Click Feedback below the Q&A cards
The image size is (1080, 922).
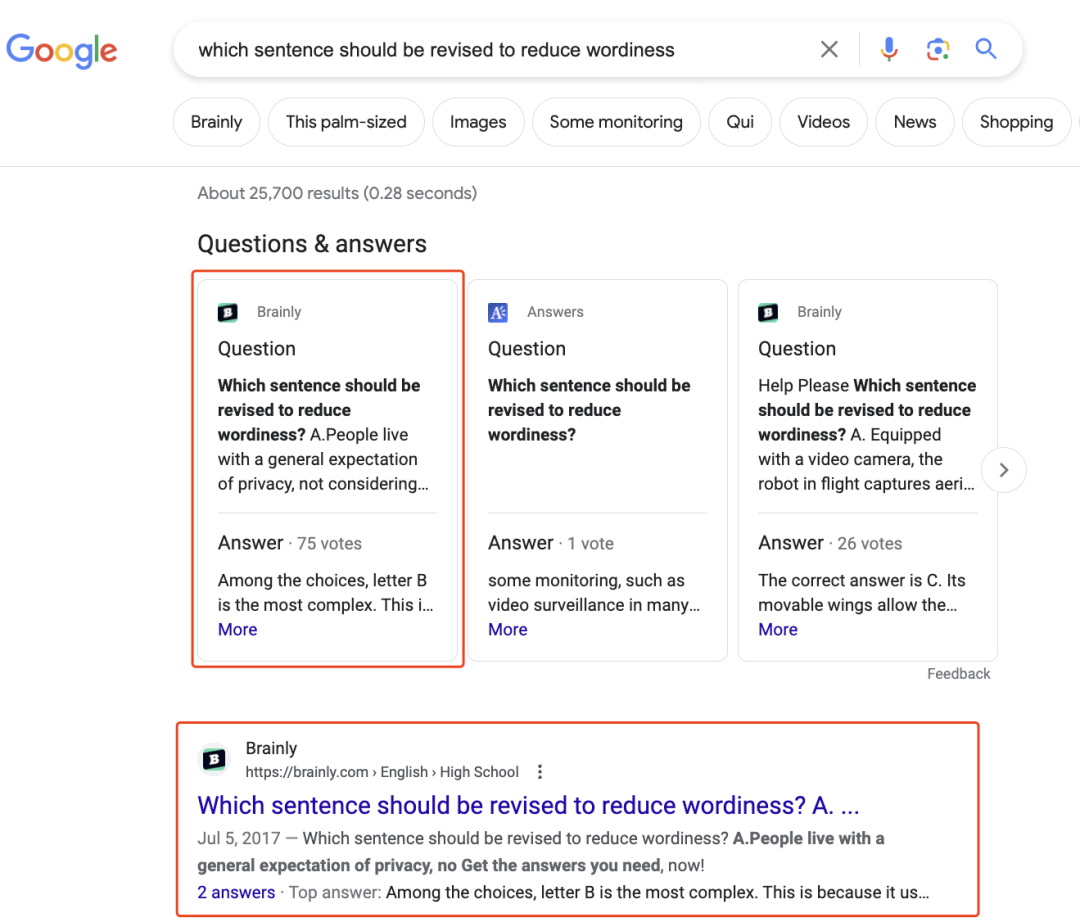click(x=958, y=674)
